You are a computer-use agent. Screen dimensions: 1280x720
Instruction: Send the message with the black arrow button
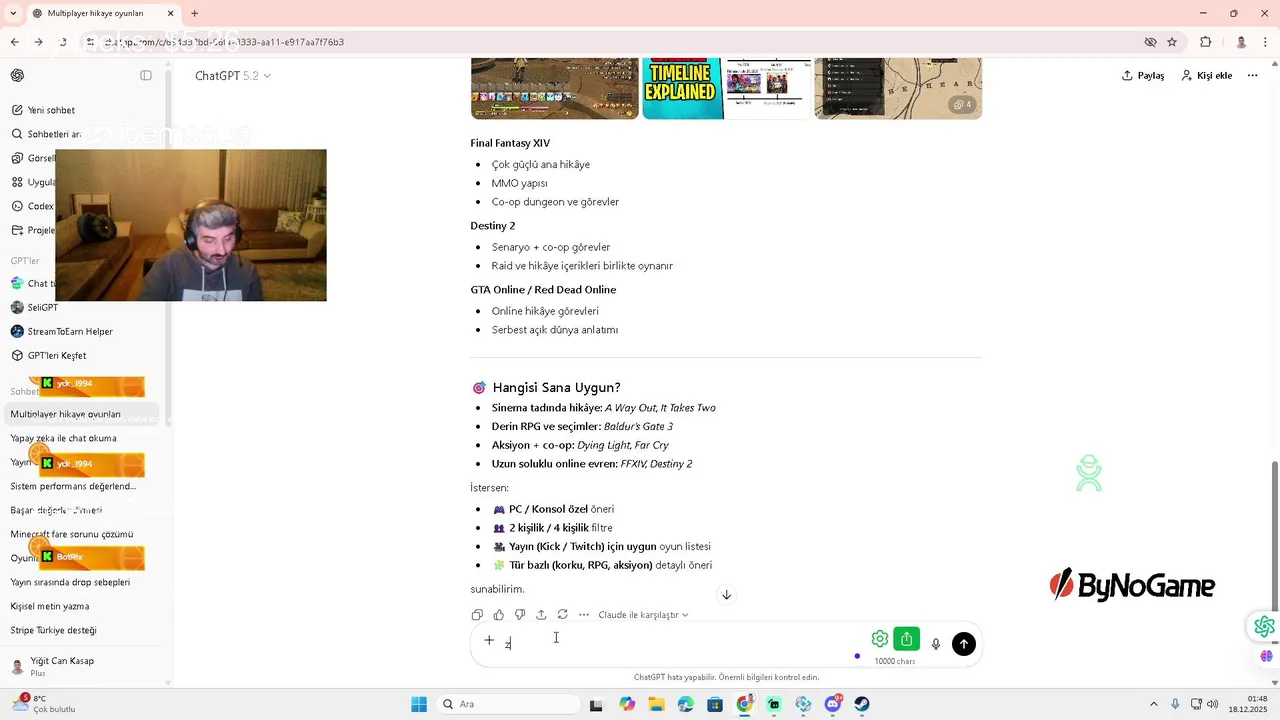(x=964, y=644)
